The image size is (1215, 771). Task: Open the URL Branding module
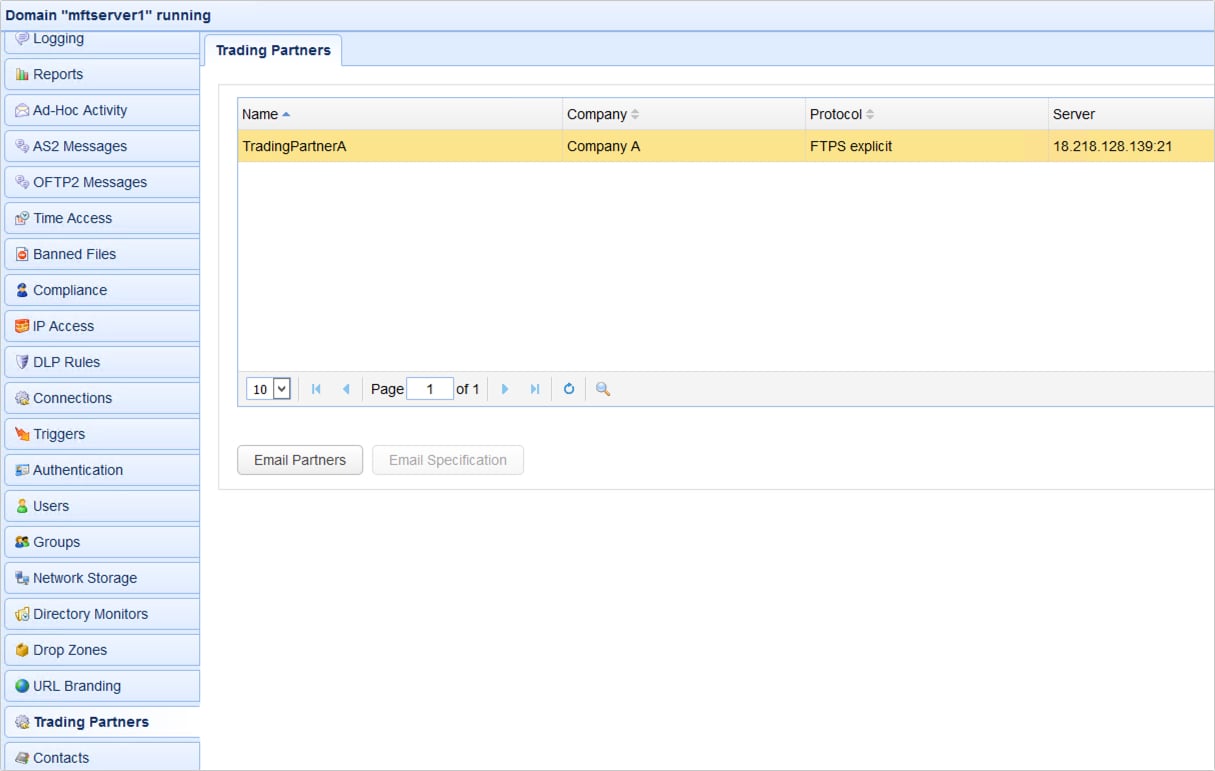pyautogui.click(x=77, y=686)
